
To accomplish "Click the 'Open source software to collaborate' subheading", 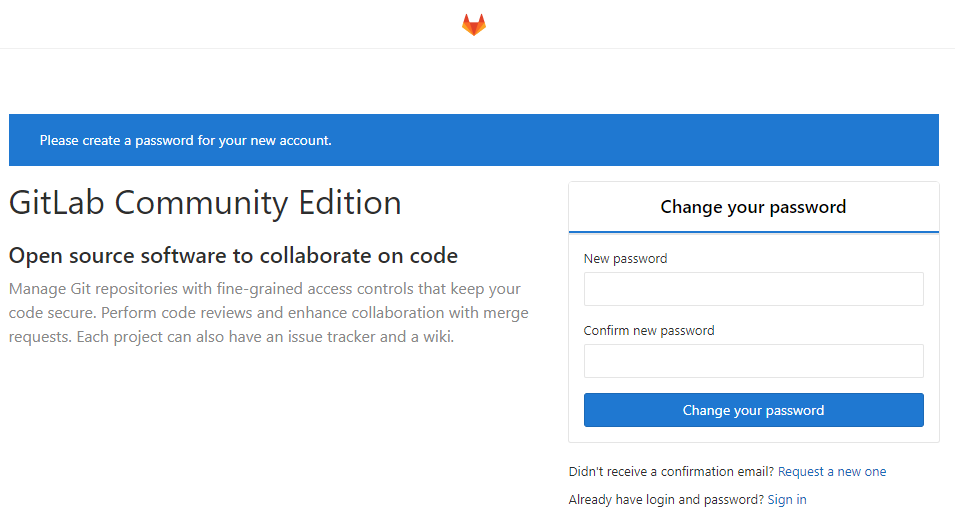I will [x=233, y=255].
